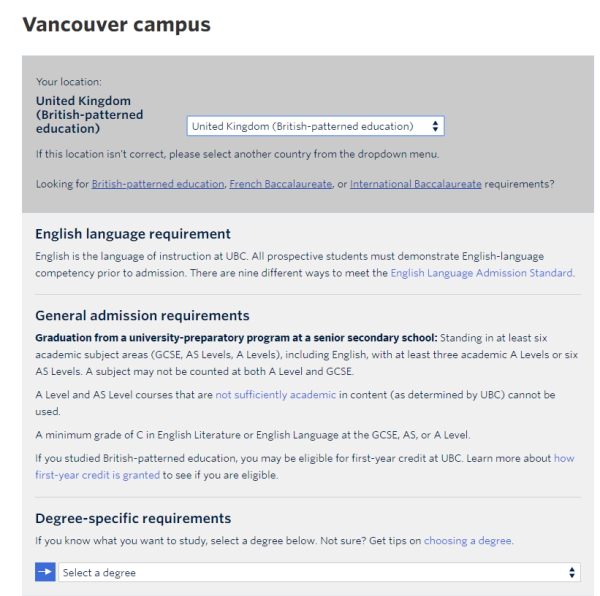Click the 'not sufficiently academic' link
The width and height of the screenshot is (600, 596).
coord(276,394)
